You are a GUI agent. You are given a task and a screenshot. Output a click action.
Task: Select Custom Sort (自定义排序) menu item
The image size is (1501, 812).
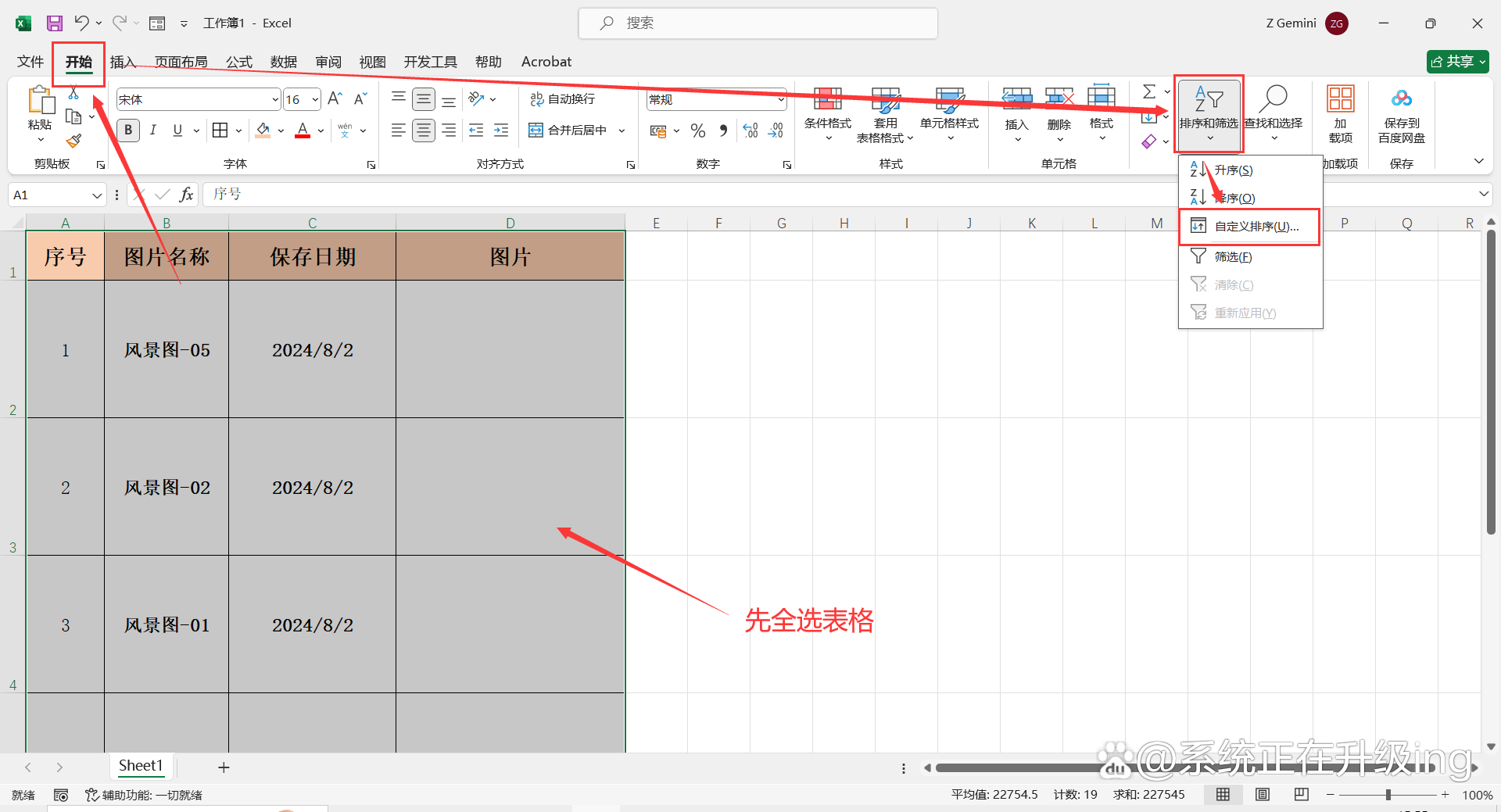tap(1256, 227)
